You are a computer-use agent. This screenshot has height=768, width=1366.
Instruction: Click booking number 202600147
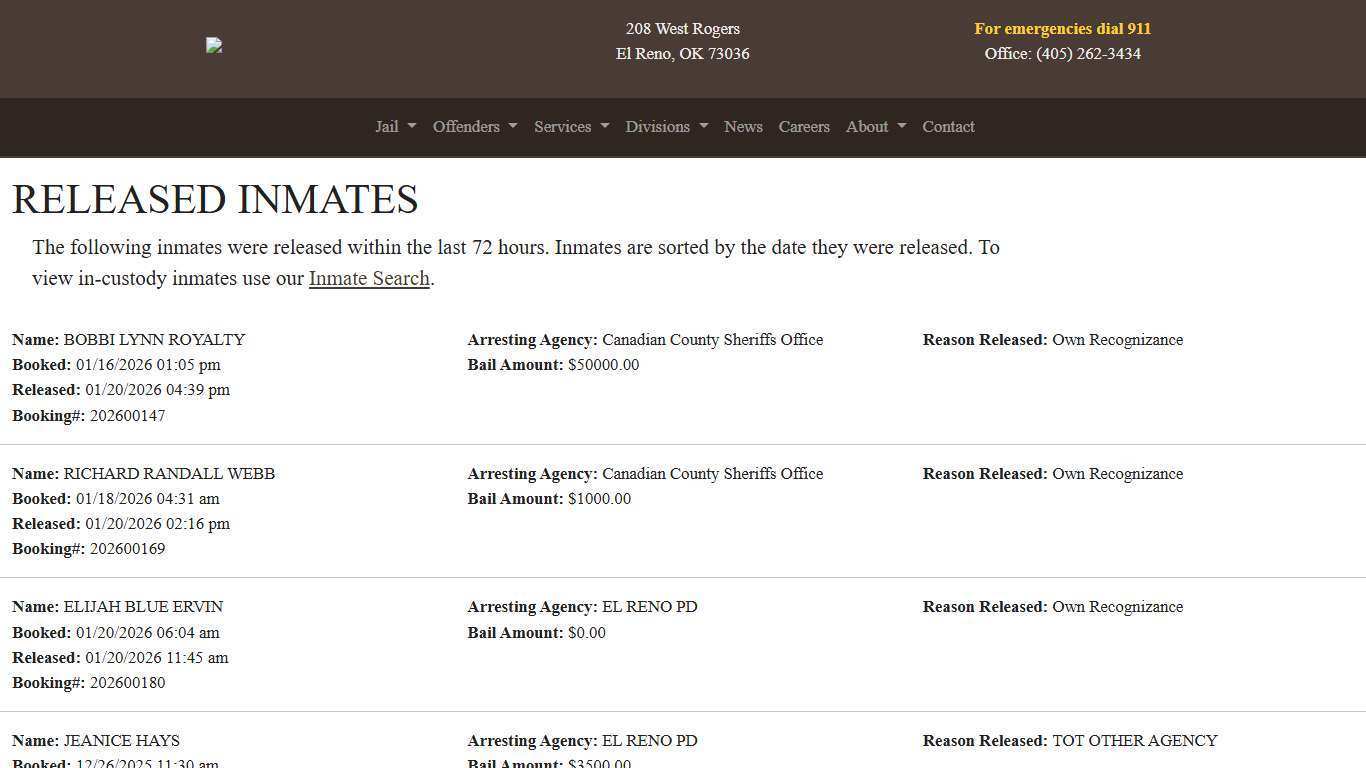(x=127, y=416)
